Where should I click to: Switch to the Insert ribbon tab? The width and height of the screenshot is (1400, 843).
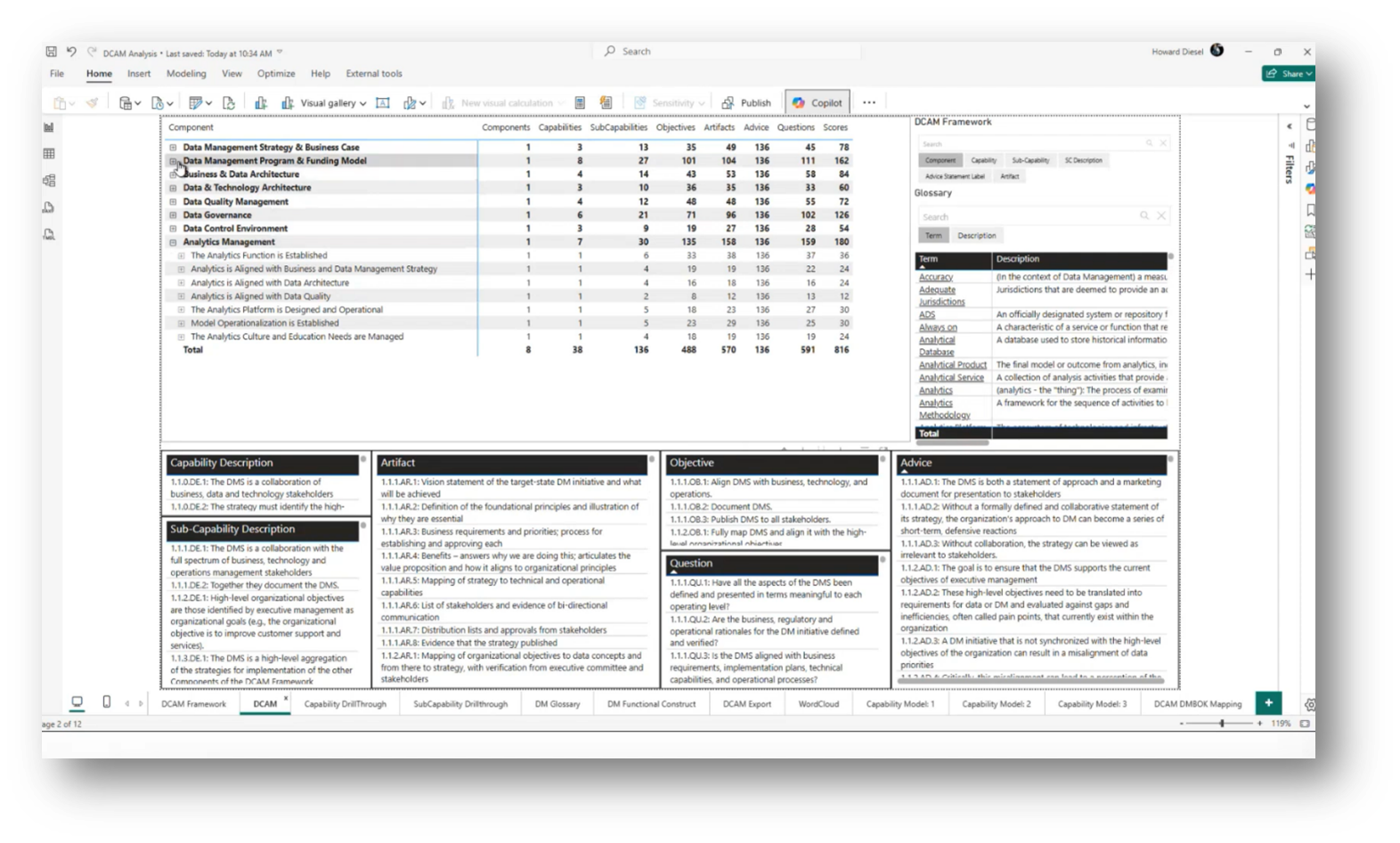pos(139,74)
